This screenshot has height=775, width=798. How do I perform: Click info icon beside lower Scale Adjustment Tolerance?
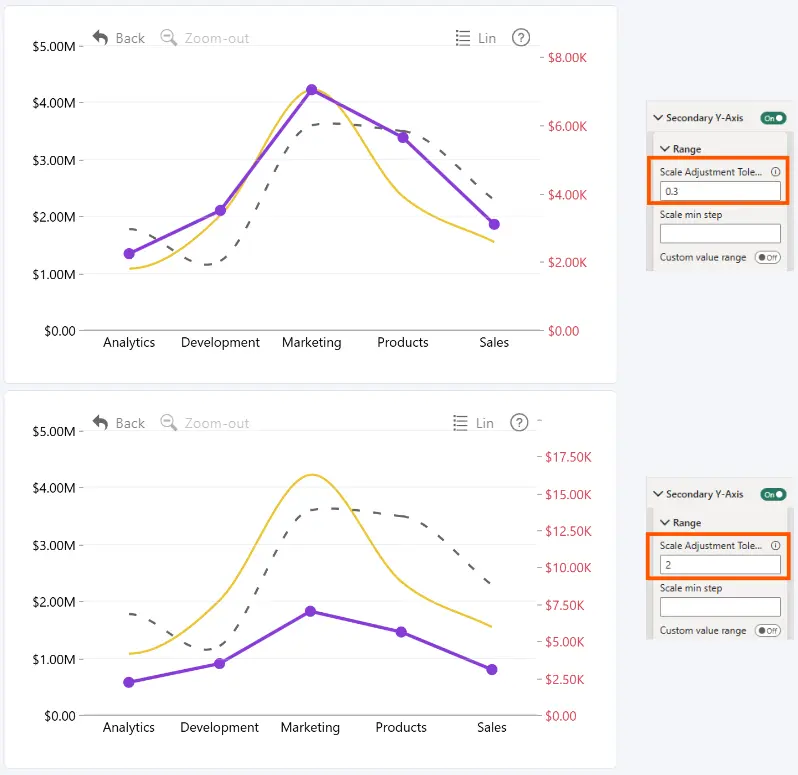pyautogui.click(x=775, y=546)
